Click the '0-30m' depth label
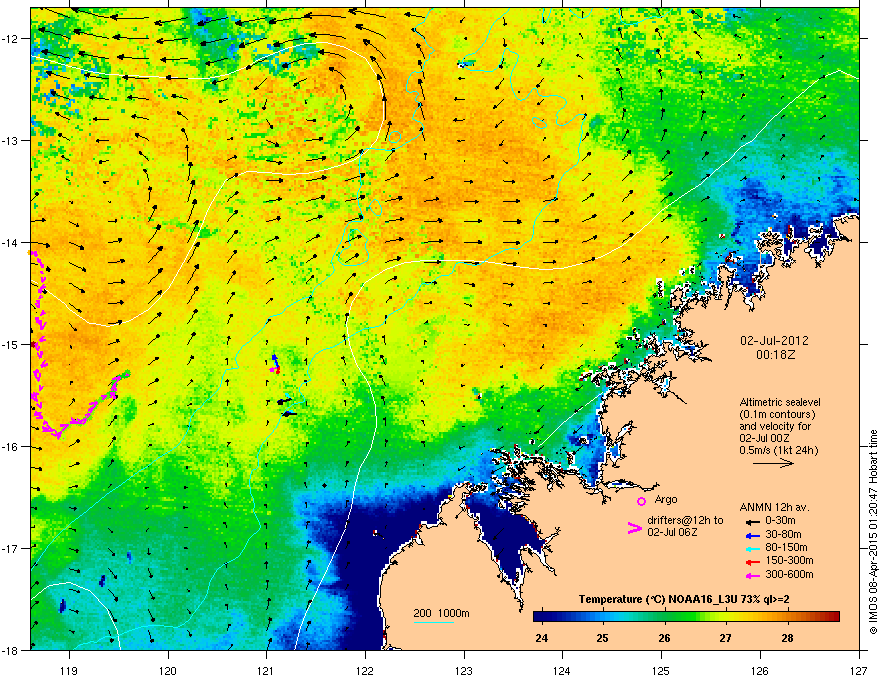The width and height of the screenshot is (880, 680). tap(780, 521)
